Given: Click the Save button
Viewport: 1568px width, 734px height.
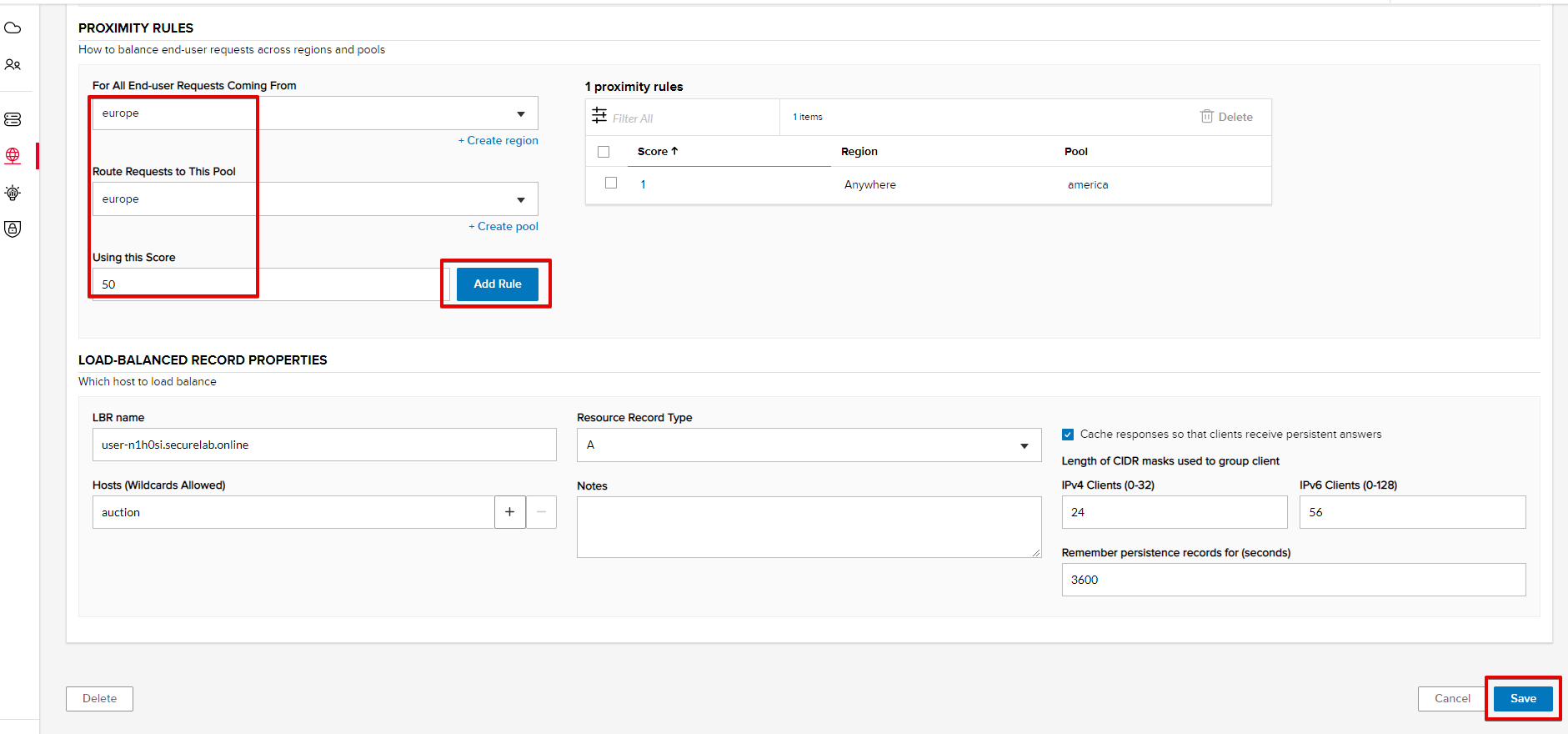Looking at the screenshot, I should click(1523, 699).
